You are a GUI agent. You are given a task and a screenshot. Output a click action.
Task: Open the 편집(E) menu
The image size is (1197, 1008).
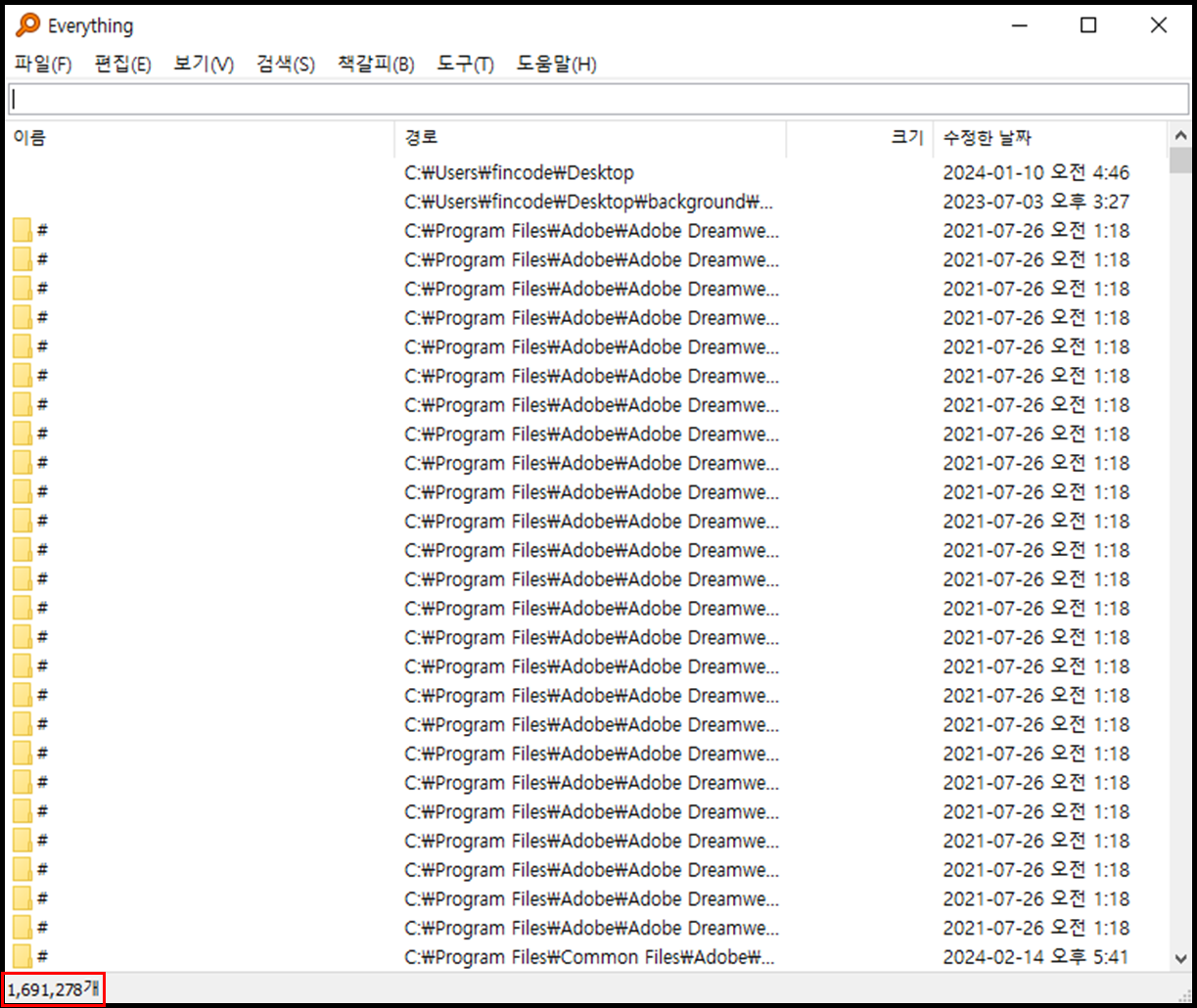tap(122, 65)
